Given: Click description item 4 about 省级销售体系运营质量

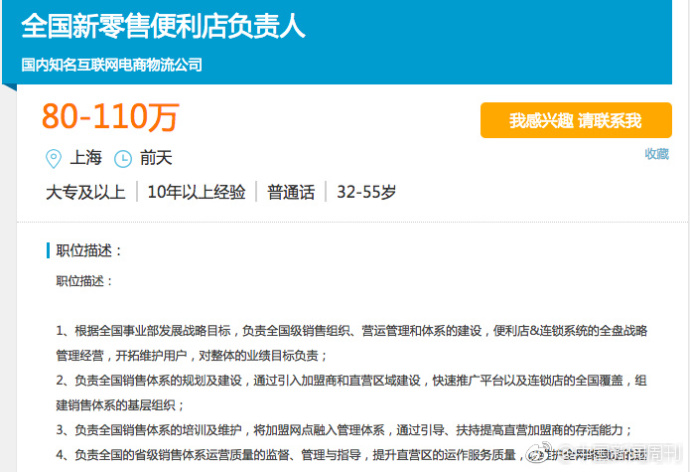Looking at the screenshot, I should point(290,455).
